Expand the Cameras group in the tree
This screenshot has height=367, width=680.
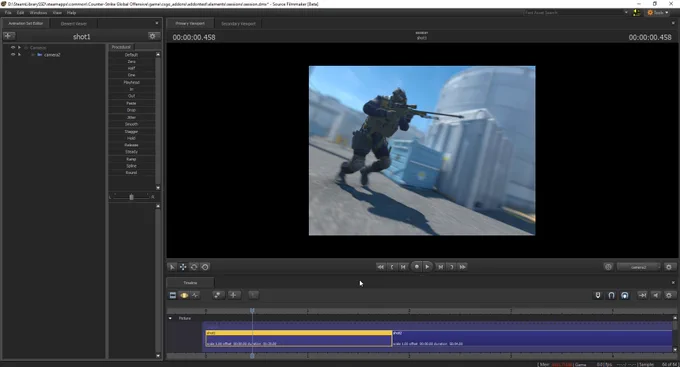[x=19, y=47]
